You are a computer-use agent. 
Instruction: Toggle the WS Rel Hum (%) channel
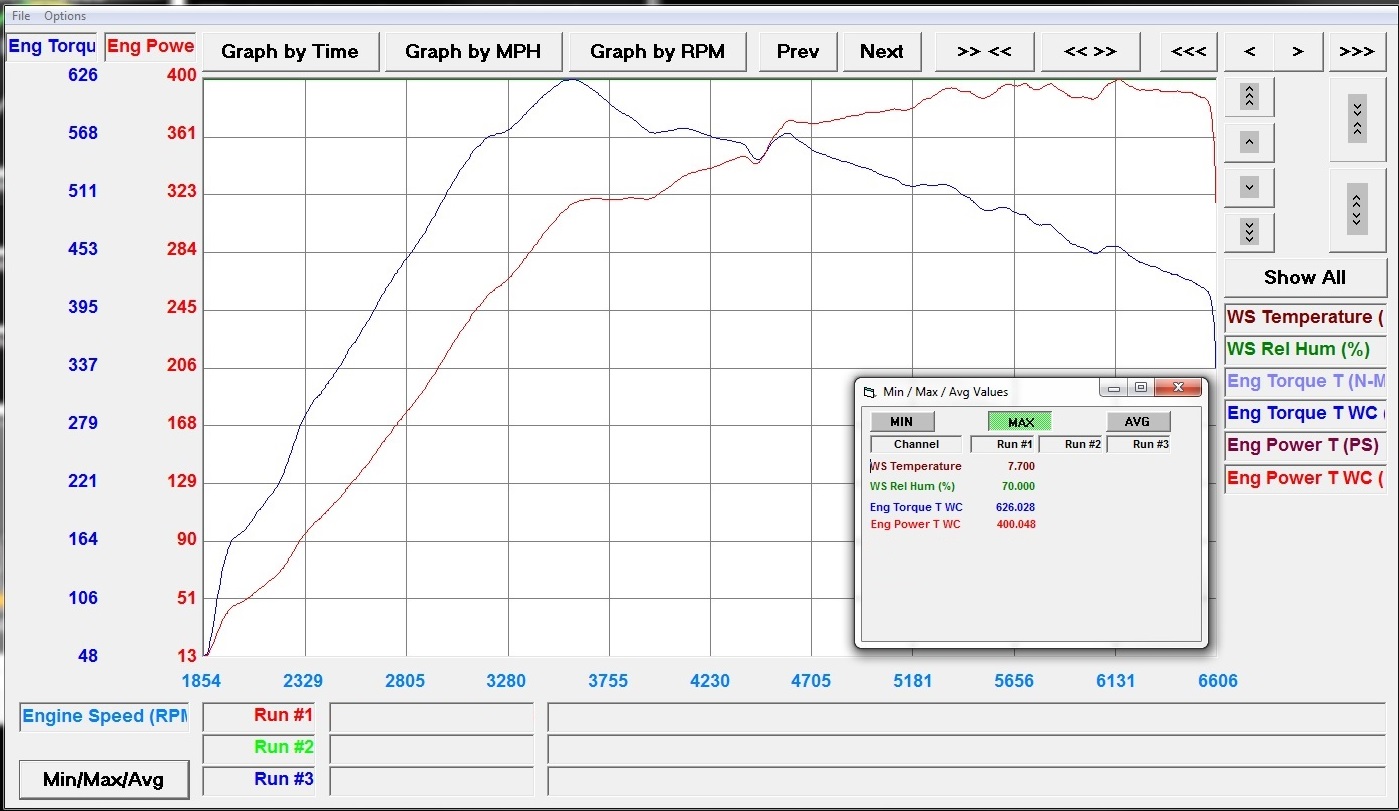(x=1304, y=349)
